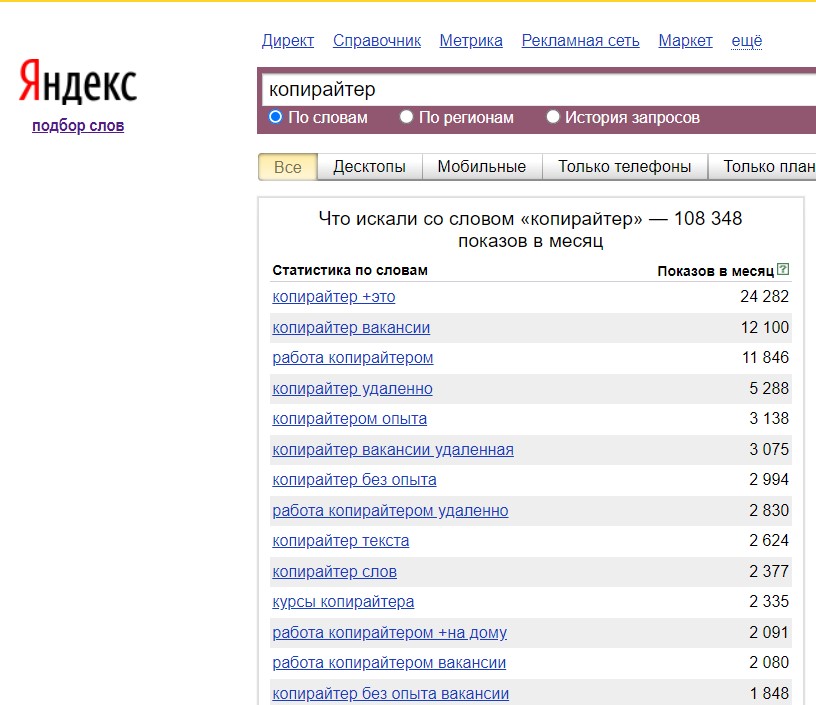Click the подбор слов link under logo
Screen dimensions: 816x705
coord(78,125)
